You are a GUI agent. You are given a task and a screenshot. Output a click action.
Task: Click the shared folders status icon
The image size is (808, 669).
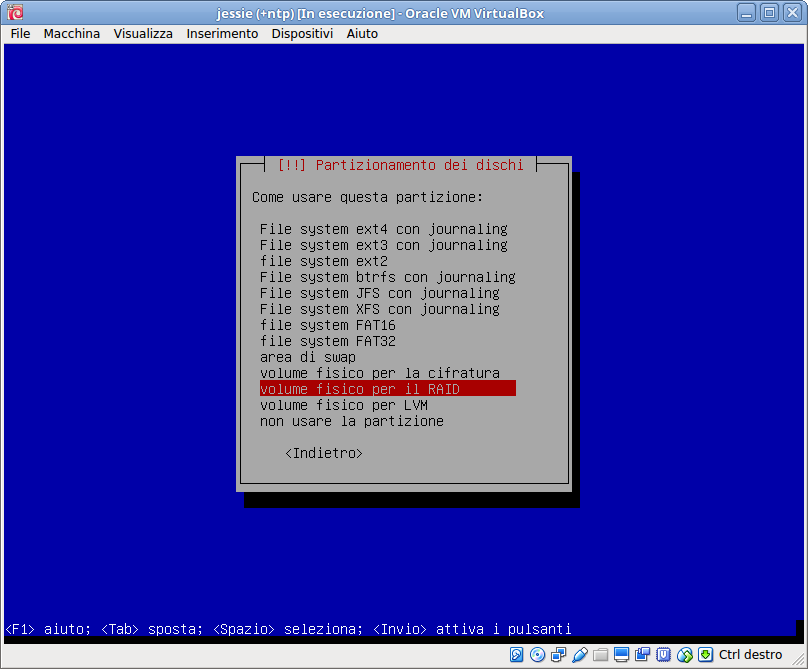tap(600, 655)
